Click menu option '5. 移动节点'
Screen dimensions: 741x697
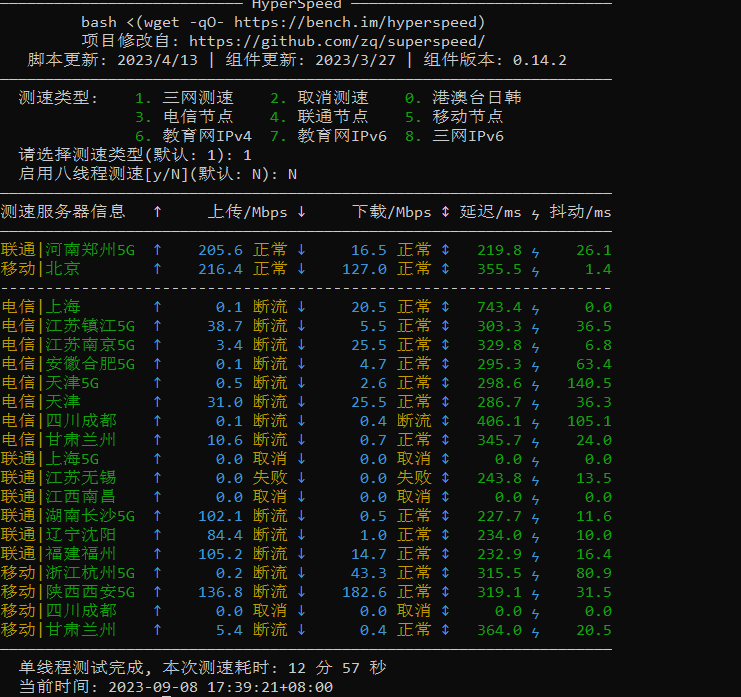pyautogui.click(x=454, y=117)
